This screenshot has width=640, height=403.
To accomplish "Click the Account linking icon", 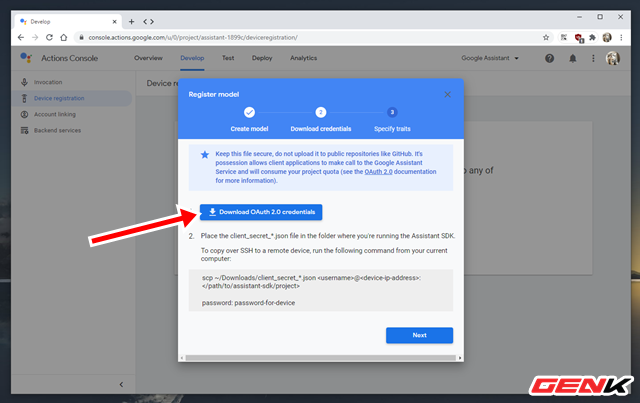I will tap(24, 114).
